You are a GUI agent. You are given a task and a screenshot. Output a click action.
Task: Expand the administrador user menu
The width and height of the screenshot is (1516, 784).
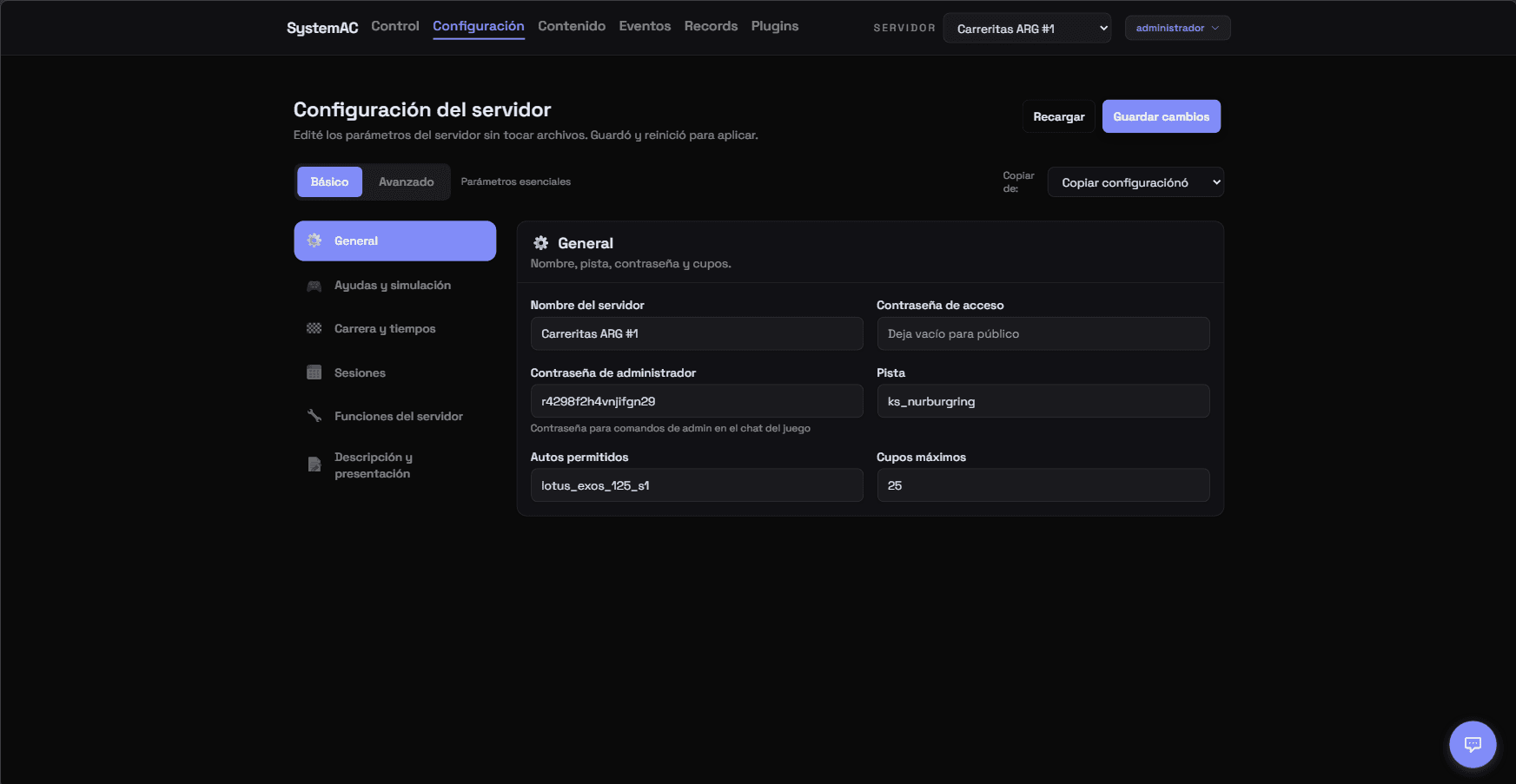click(x=1177, y=28)
